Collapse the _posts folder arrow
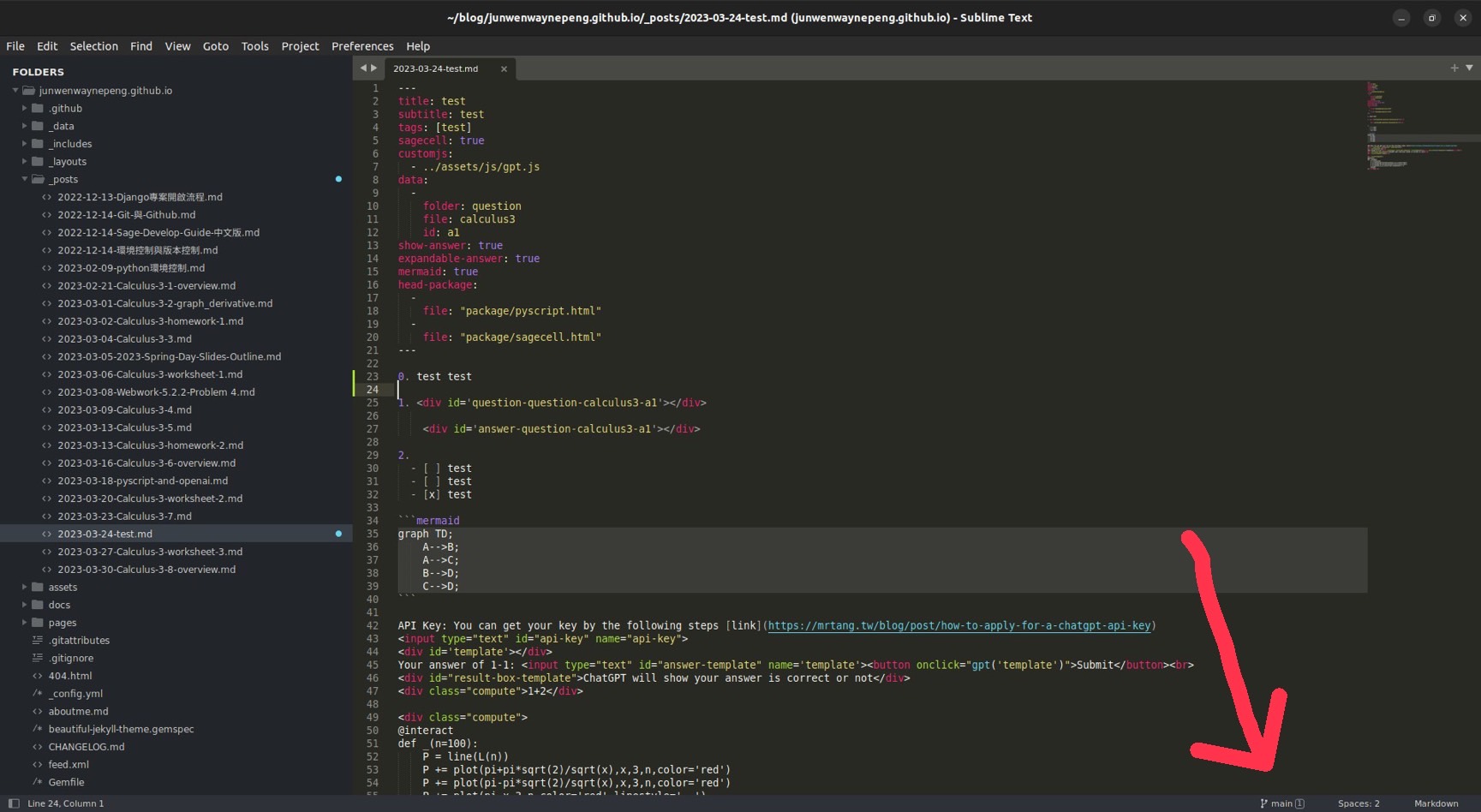This screenshot has width=1481, height=812. (x=24, y=179)
